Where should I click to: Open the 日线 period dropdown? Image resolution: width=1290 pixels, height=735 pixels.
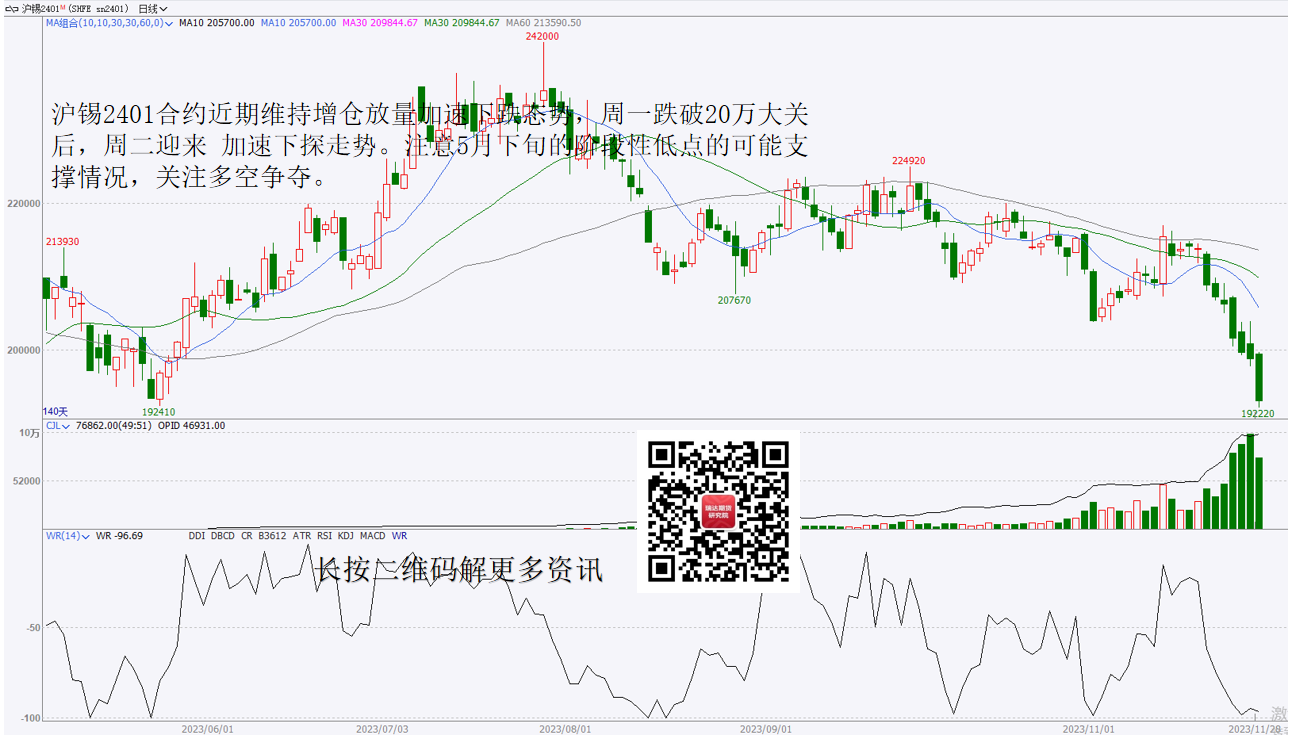point(152,8)
